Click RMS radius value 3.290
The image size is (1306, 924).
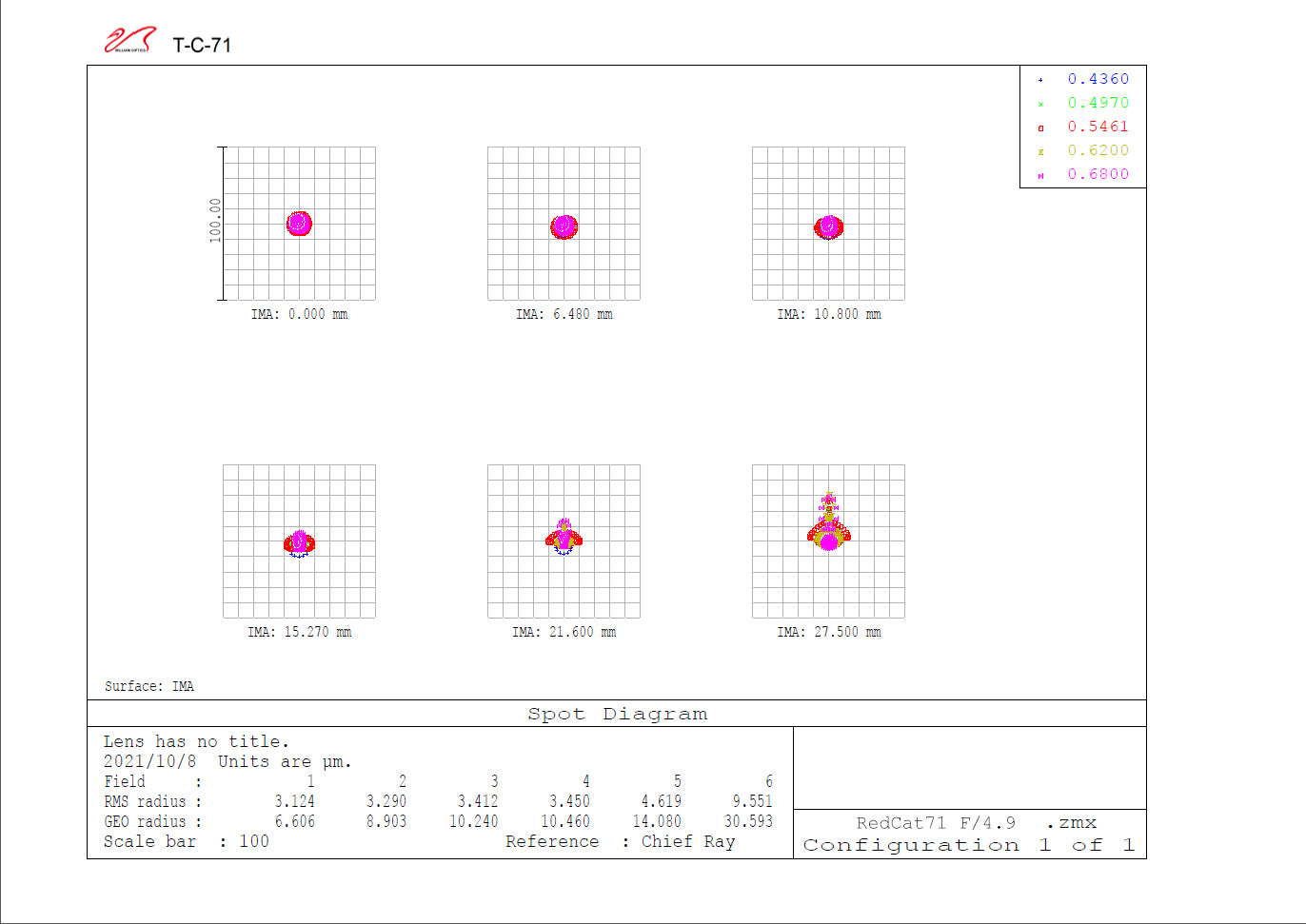[386, 801]
